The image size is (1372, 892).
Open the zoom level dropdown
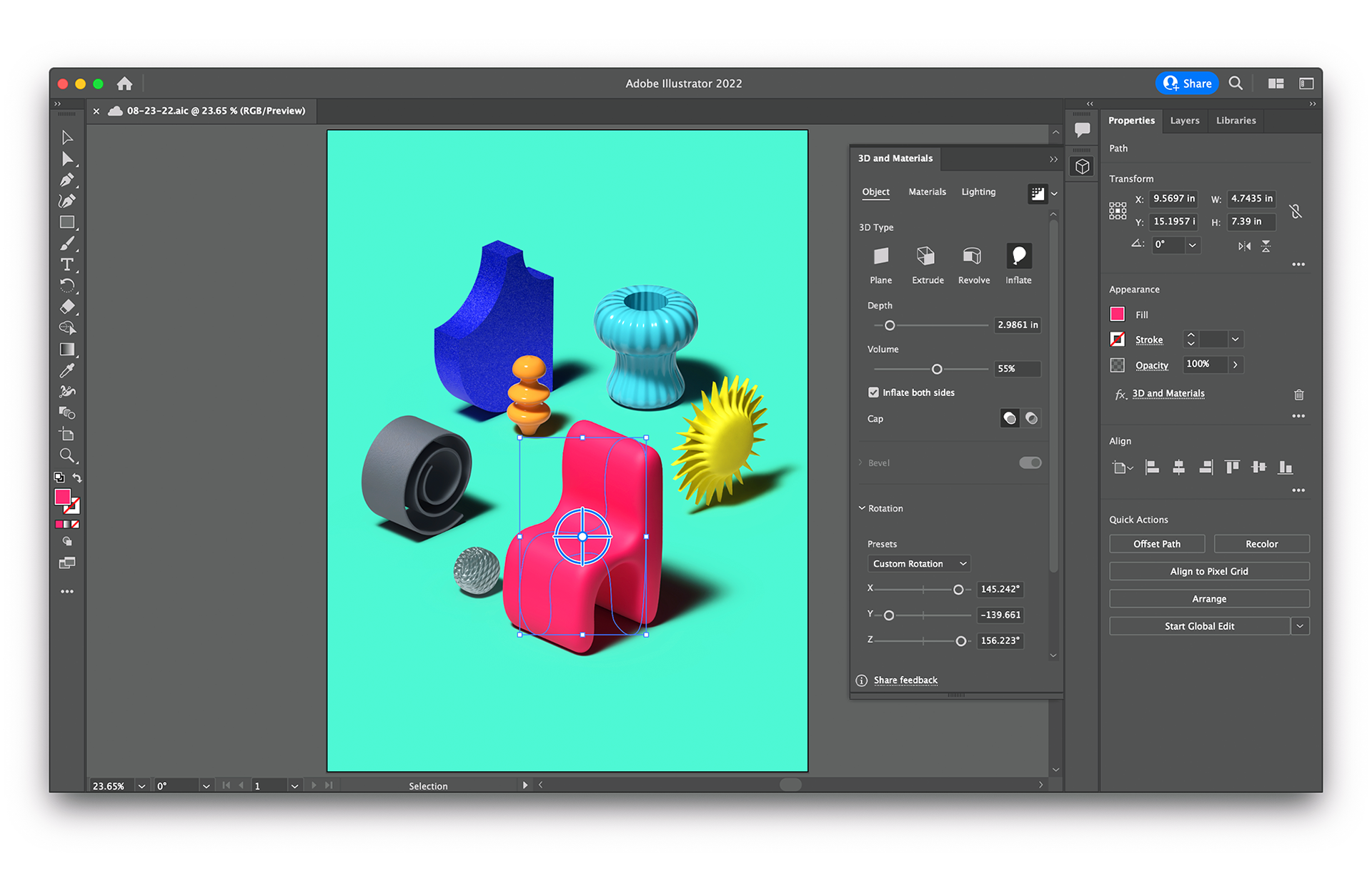[x=141, y=786]
